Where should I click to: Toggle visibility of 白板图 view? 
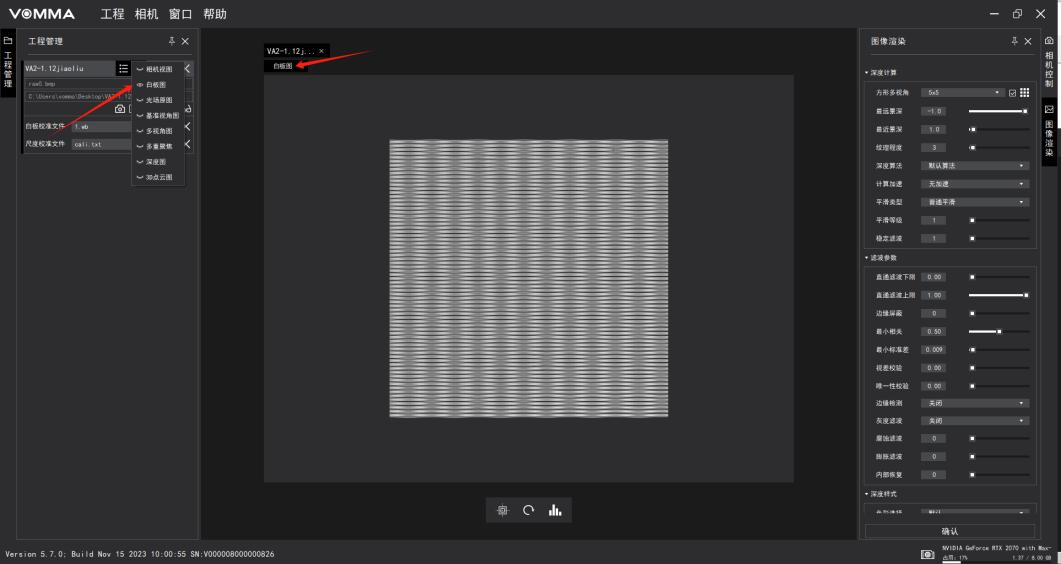click(140, 85)
